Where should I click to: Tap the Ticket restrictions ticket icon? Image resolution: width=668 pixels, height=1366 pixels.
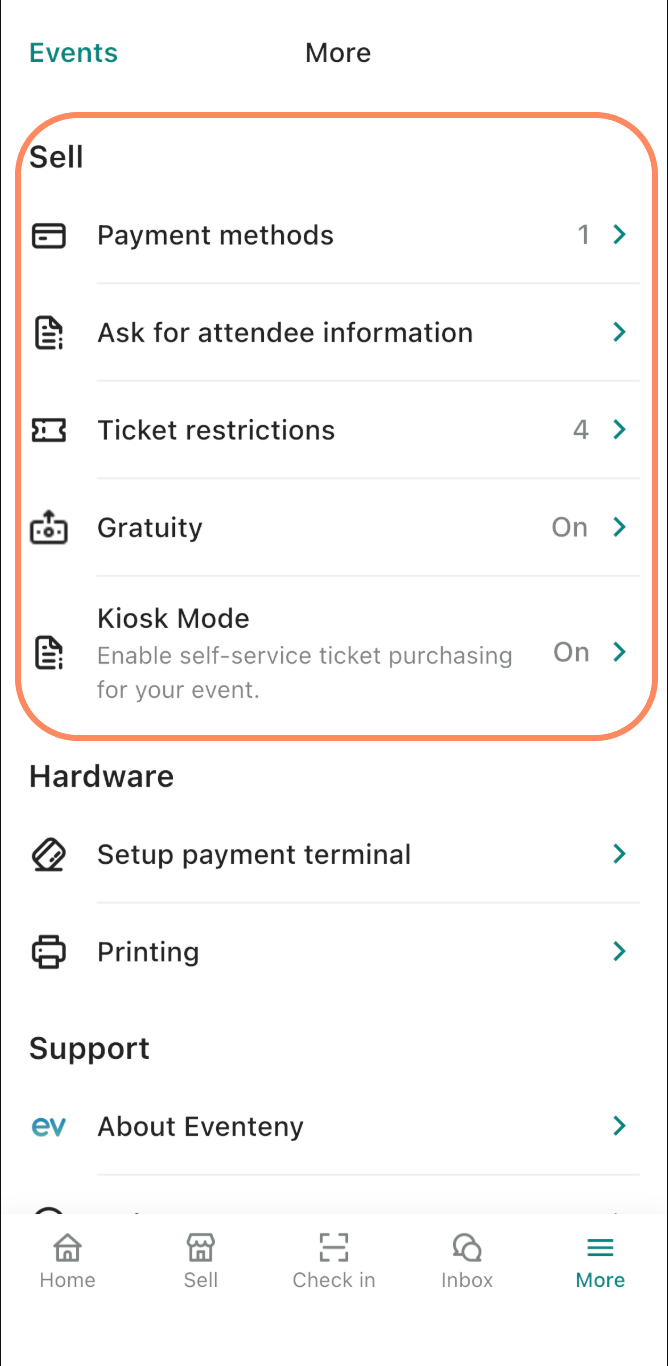pos(49,431)
